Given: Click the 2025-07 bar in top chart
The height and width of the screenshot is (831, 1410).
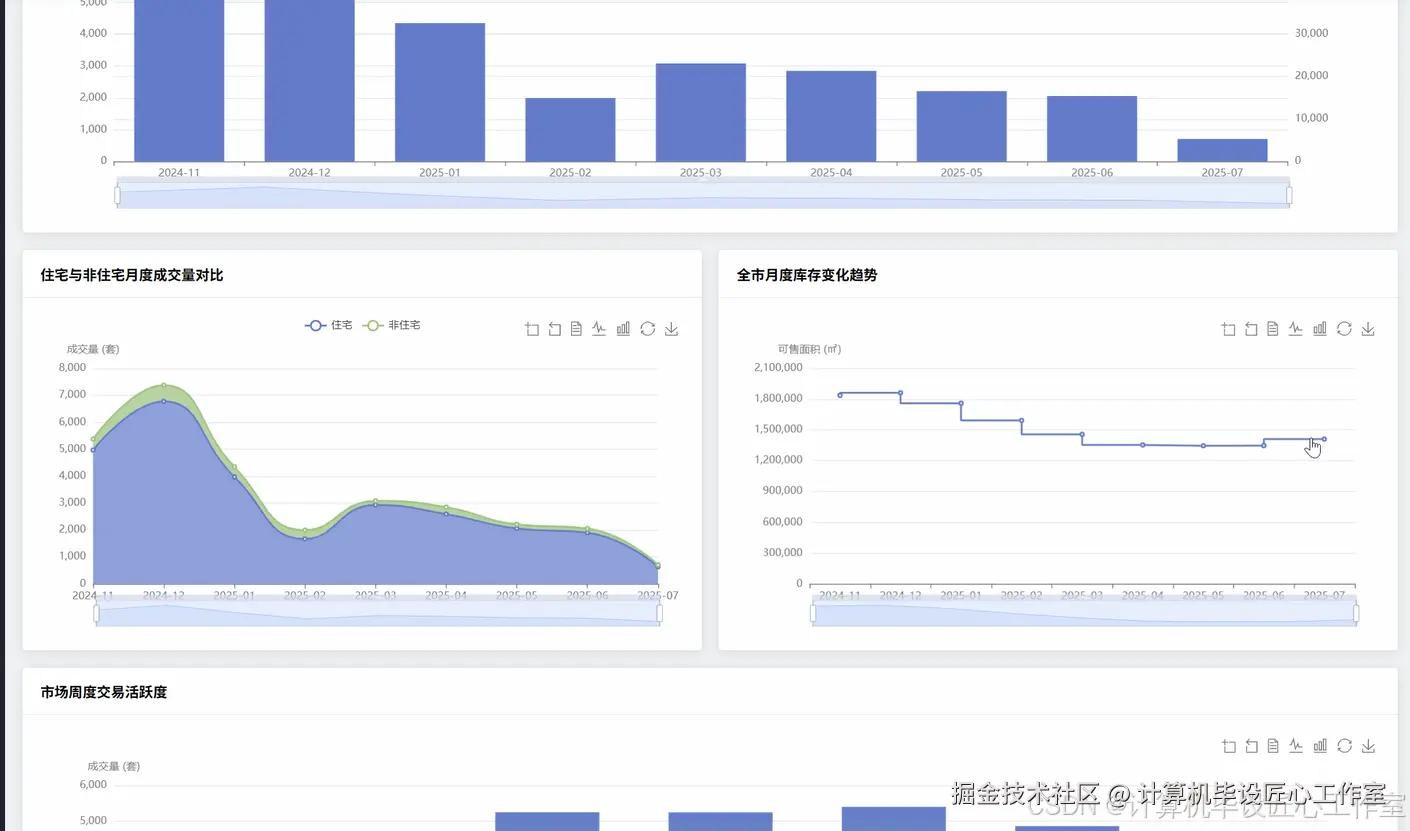Looking at the screenshot, I should click(1222, 150).
